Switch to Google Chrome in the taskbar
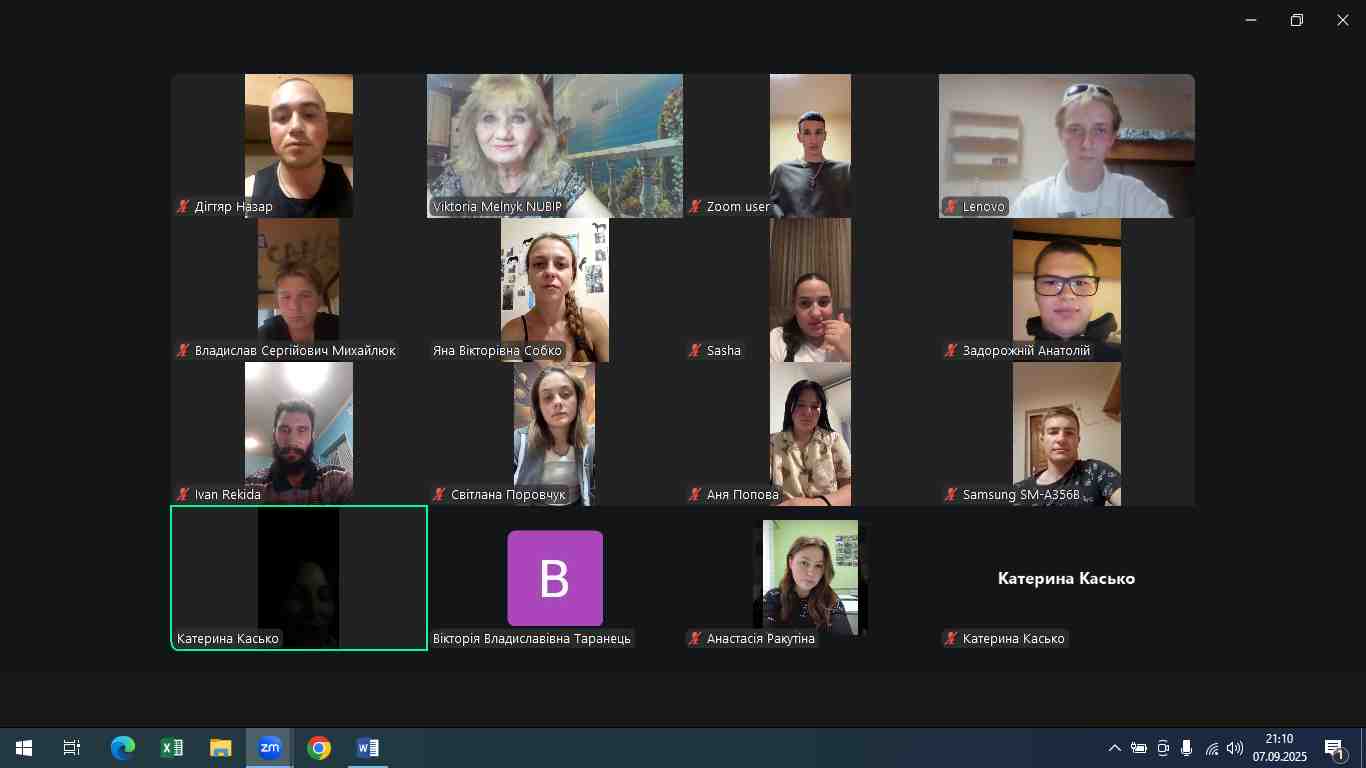 (x=319, y=748)
